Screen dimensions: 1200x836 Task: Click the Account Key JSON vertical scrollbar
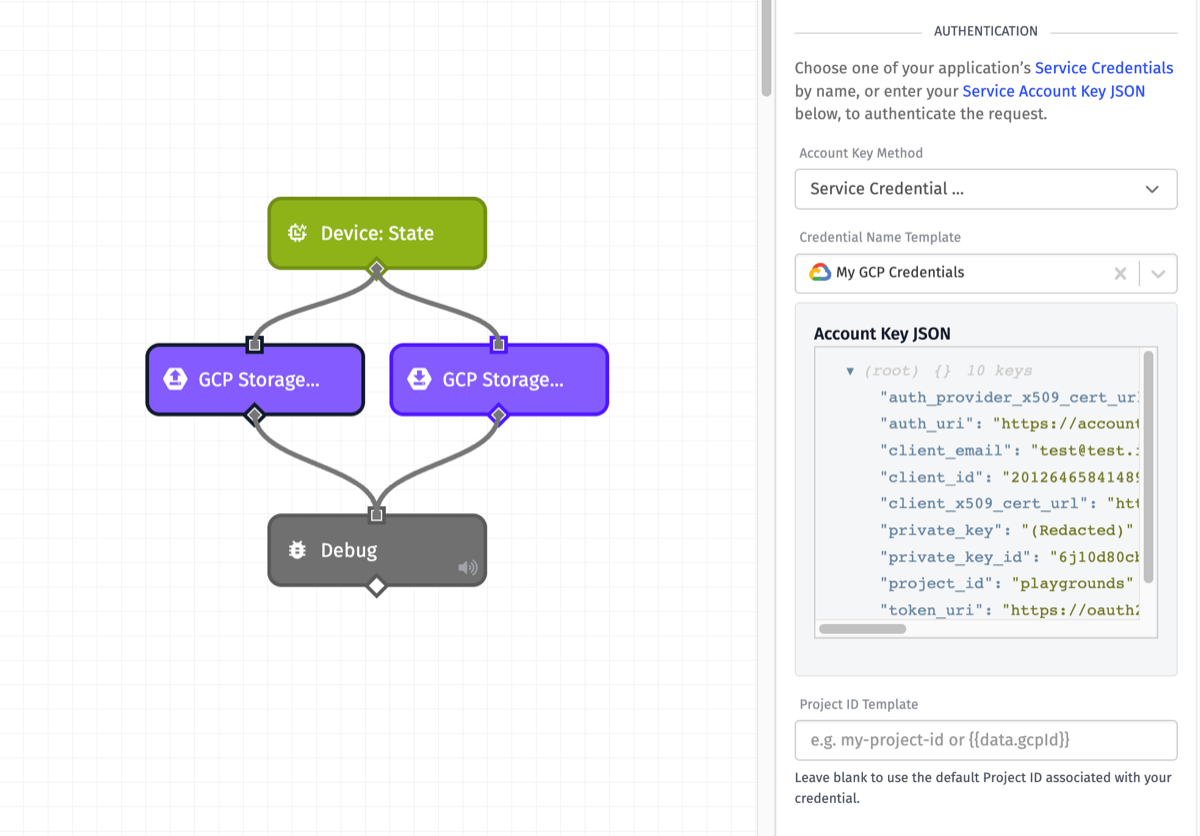pos(1149,466)
